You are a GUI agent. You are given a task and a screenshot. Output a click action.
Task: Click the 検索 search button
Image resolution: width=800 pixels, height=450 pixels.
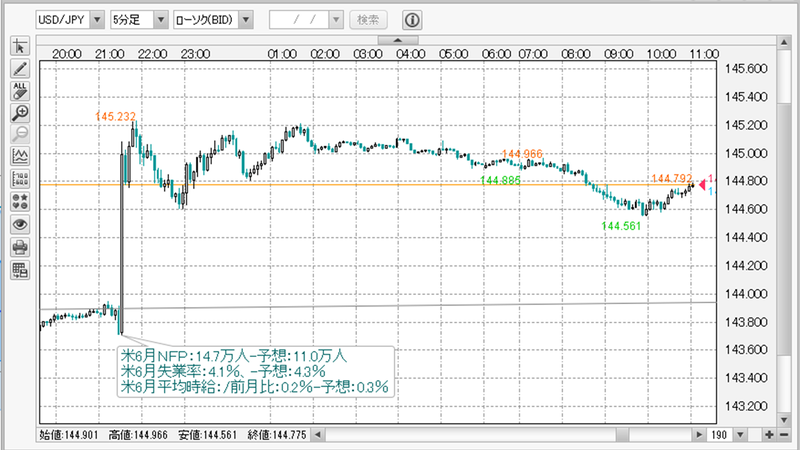(x=368, y=20)
